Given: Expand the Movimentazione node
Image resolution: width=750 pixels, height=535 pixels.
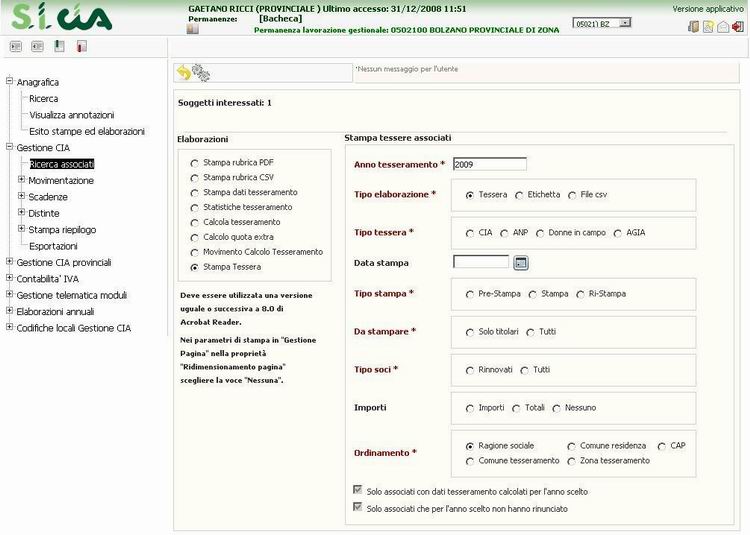Looking at the screenshot, I should tap(21, 179).
